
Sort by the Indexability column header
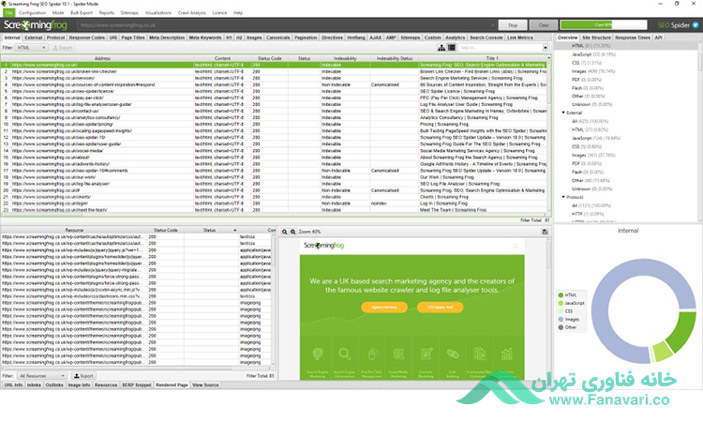[345, 58]
